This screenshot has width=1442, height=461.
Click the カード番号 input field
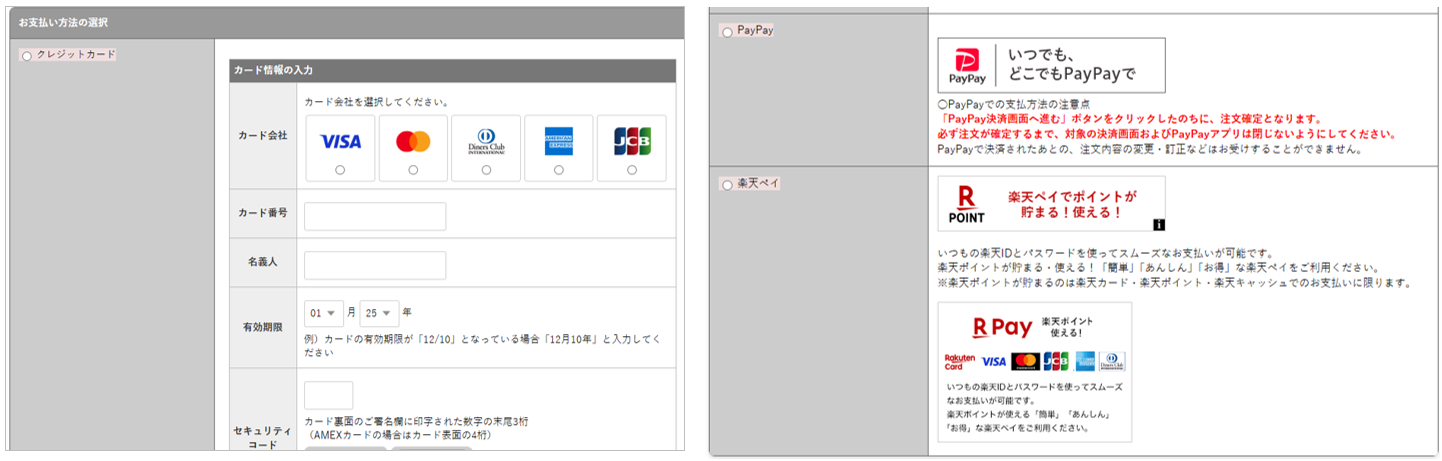(x=375, y=216)
